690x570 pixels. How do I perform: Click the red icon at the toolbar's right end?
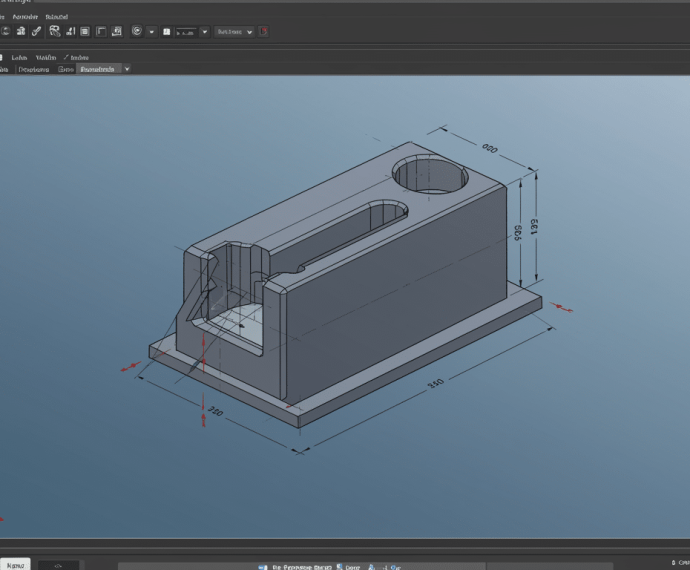point(264,31)
